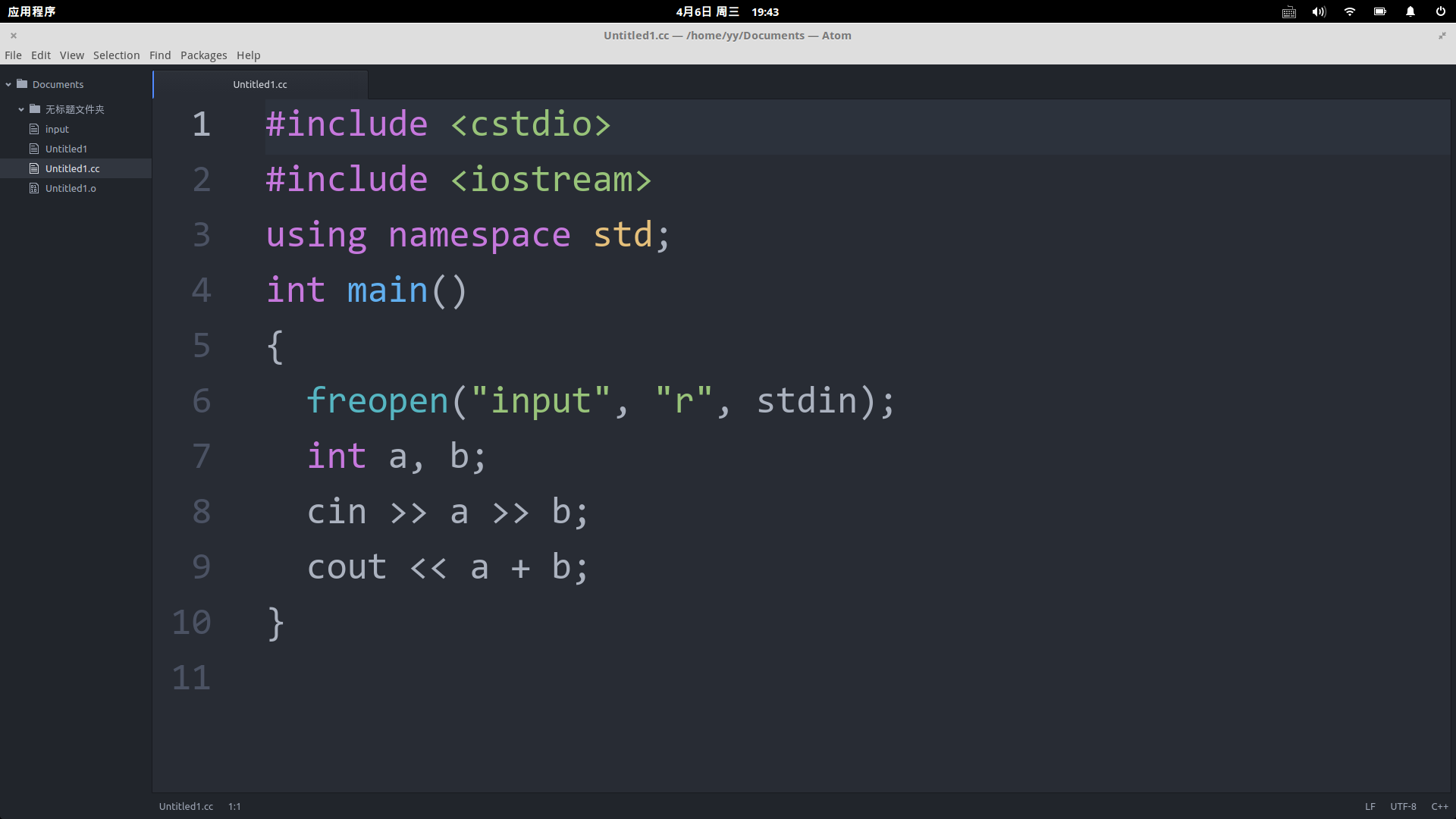Click the Untitled1.o binary file icon
Image resolution: width=1456 pixels, height=819 pixels.
[34, 188]
